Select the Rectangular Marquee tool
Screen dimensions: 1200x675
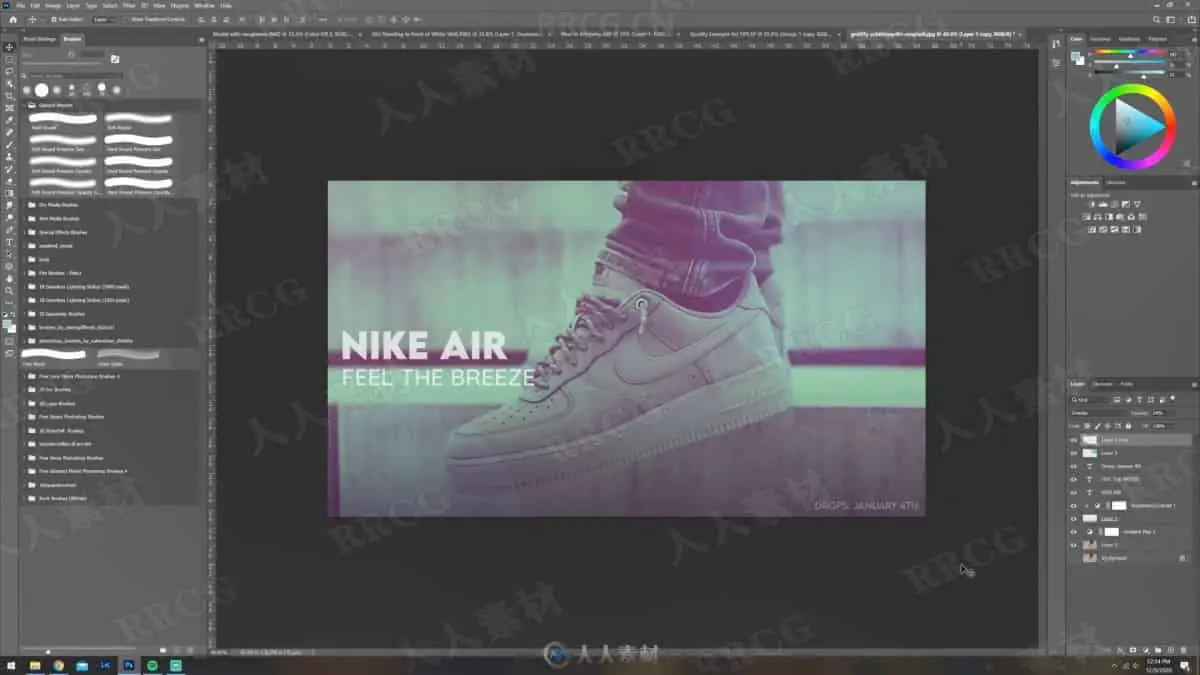[x=10, y=59]
